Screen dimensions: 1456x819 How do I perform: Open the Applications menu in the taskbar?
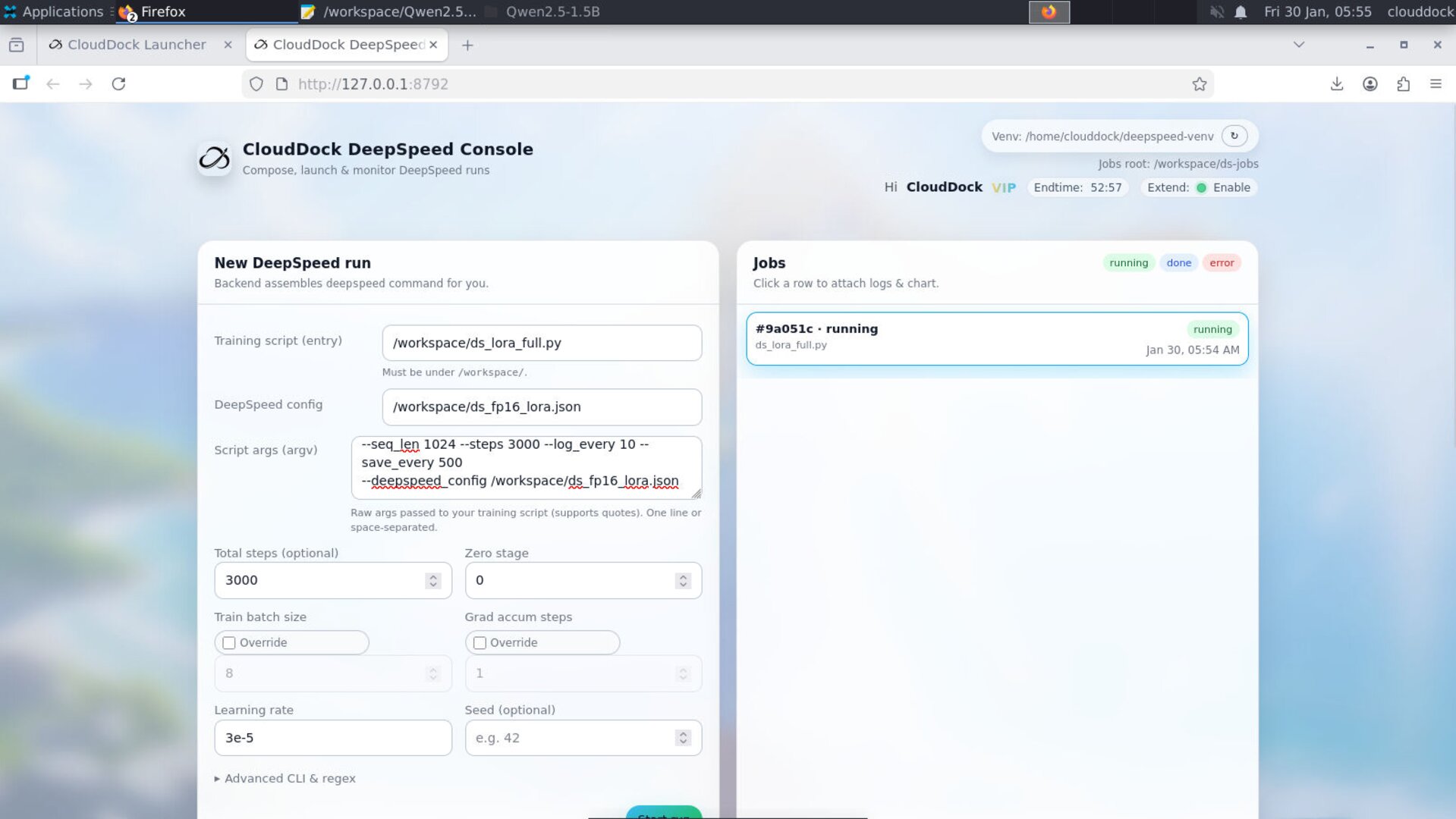[53, 12]
